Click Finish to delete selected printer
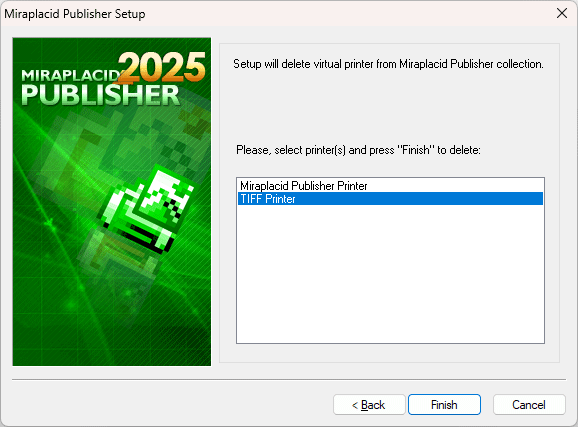The image size is (578, 427). [x=444, y=405]
